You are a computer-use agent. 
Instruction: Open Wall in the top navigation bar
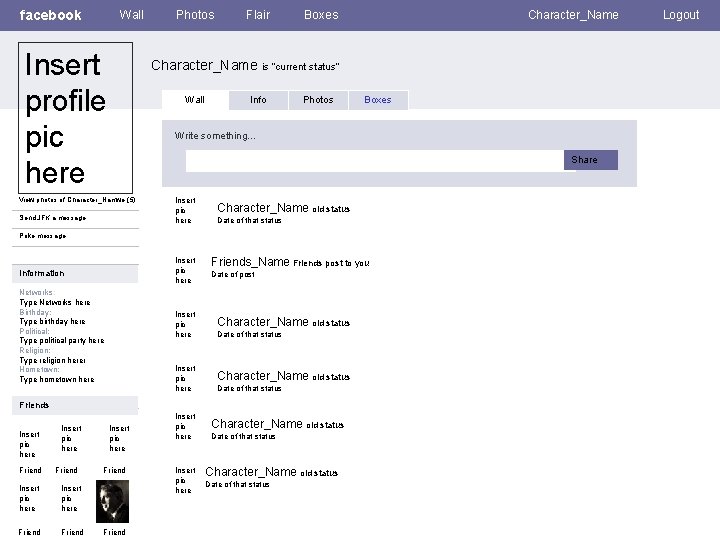[x=132, y=15]
